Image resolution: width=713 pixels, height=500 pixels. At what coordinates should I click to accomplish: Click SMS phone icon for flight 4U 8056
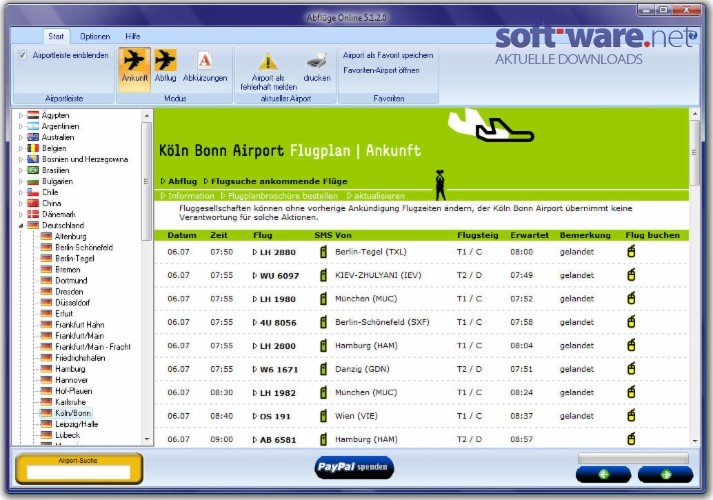(x=323, y=322)
